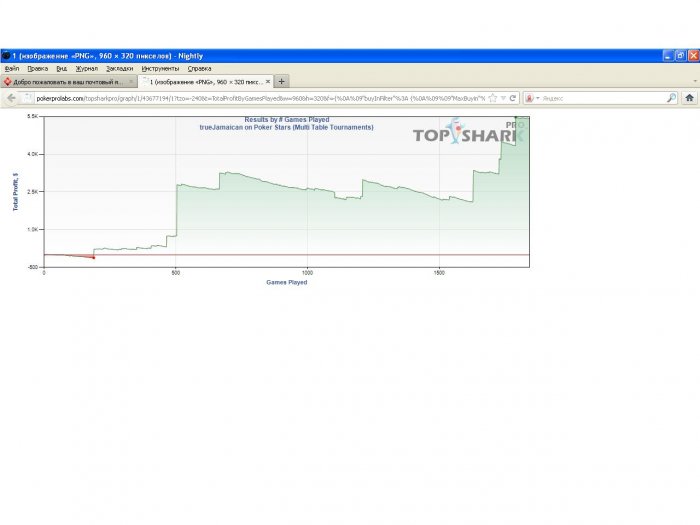The width and height of the screenshot is (700, 525).
Task: Go back with the back arrow
Action: 11,98
